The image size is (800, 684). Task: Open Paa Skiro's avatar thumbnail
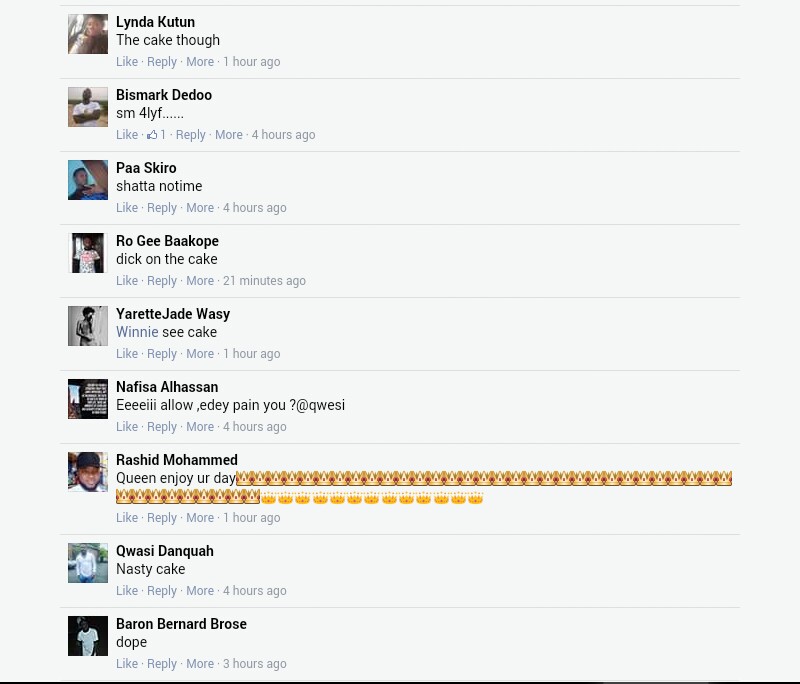[88, 180]
